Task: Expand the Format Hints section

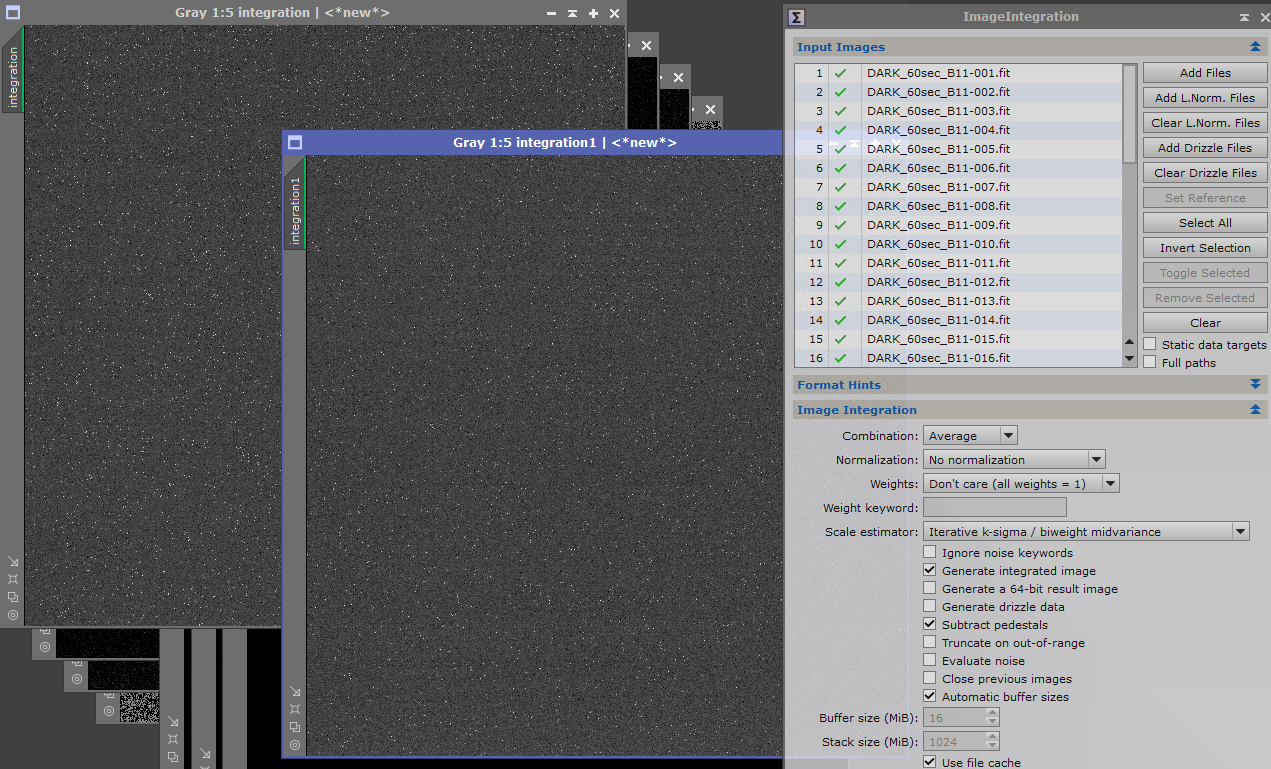Action: pyautogui.click(x=1255, y=385)
